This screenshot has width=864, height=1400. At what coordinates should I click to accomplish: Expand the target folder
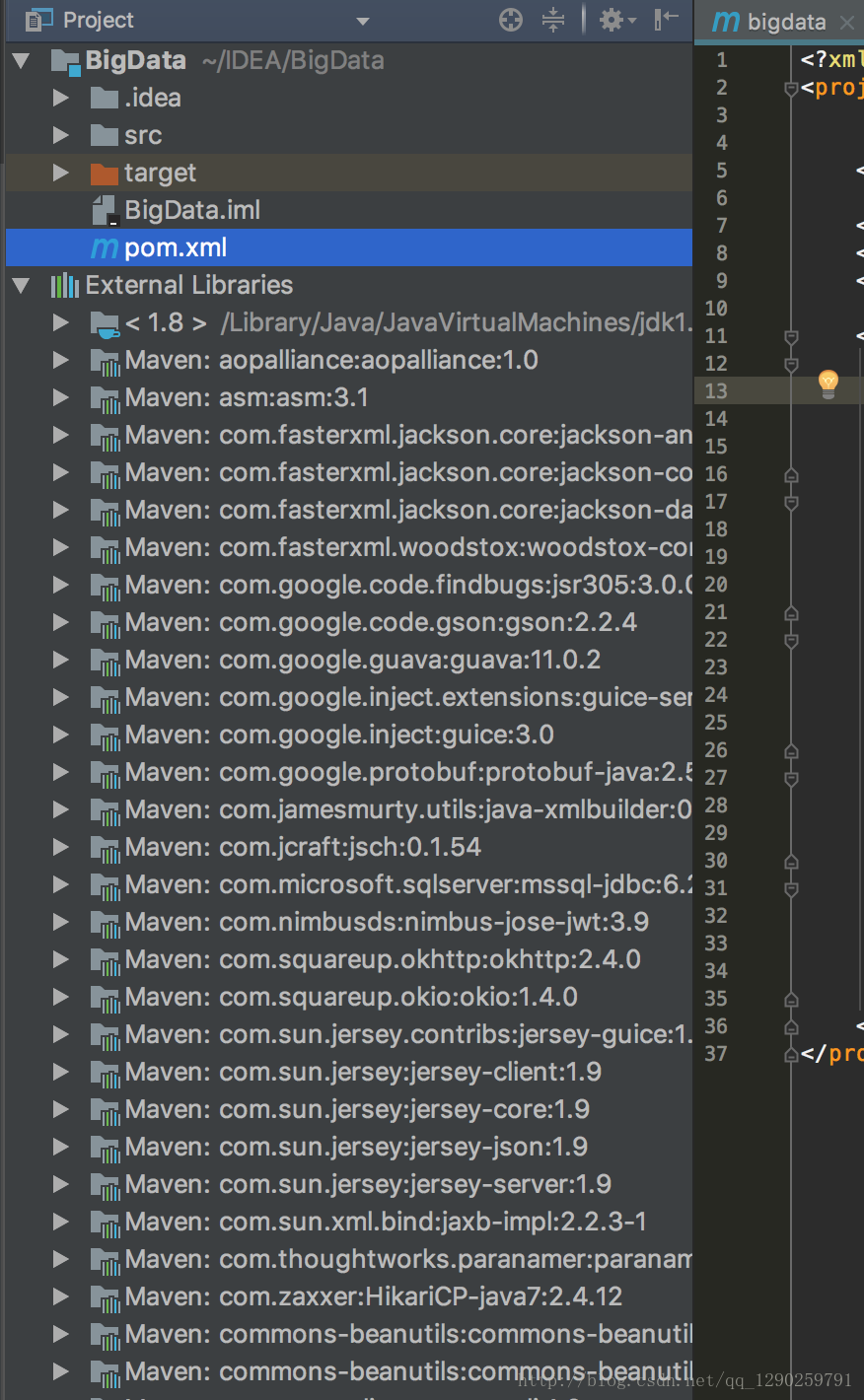61,173
